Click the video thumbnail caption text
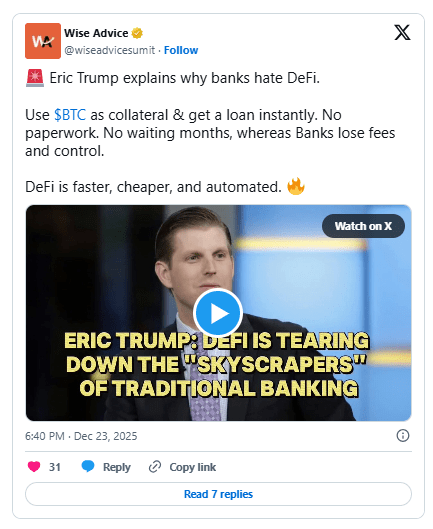This screenshot has height=529, width=433. (216, 364)
